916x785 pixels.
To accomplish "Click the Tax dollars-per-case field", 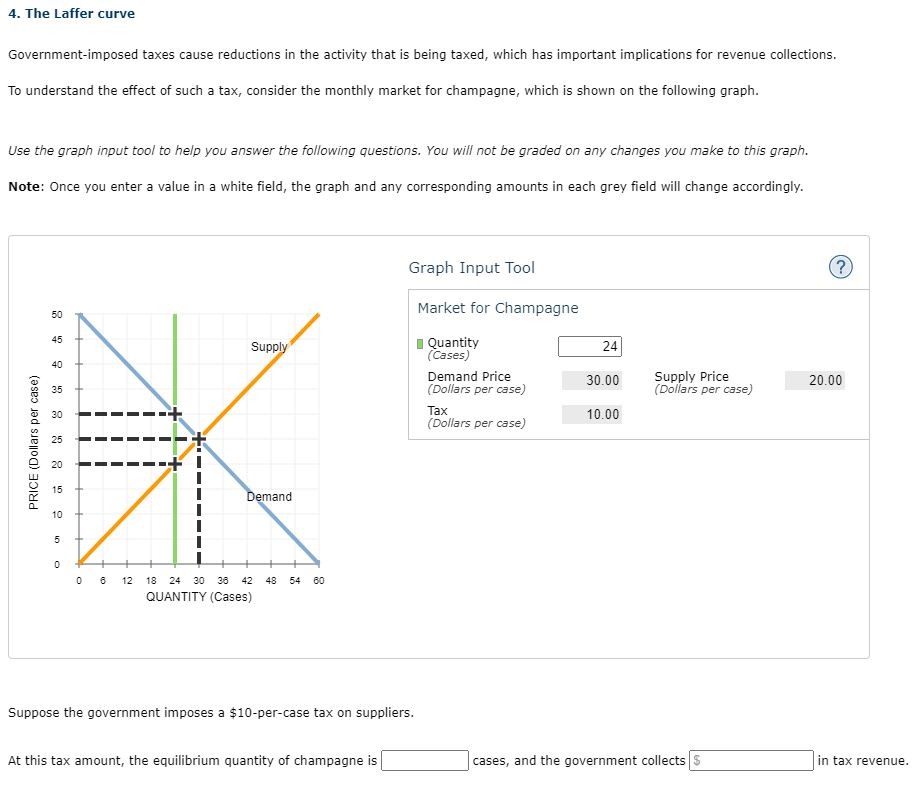I will tap(593, 414).
